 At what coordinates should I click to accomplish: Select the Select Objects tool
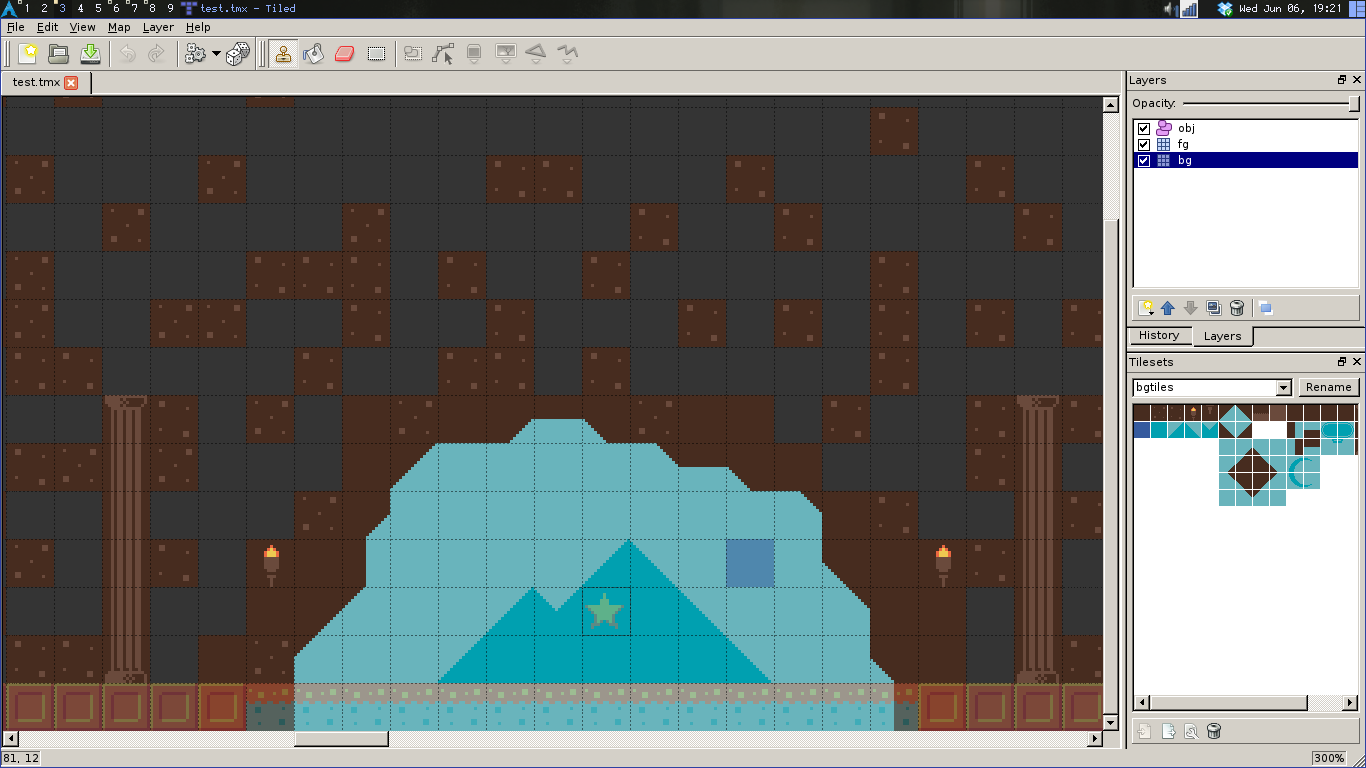point(413,54)
